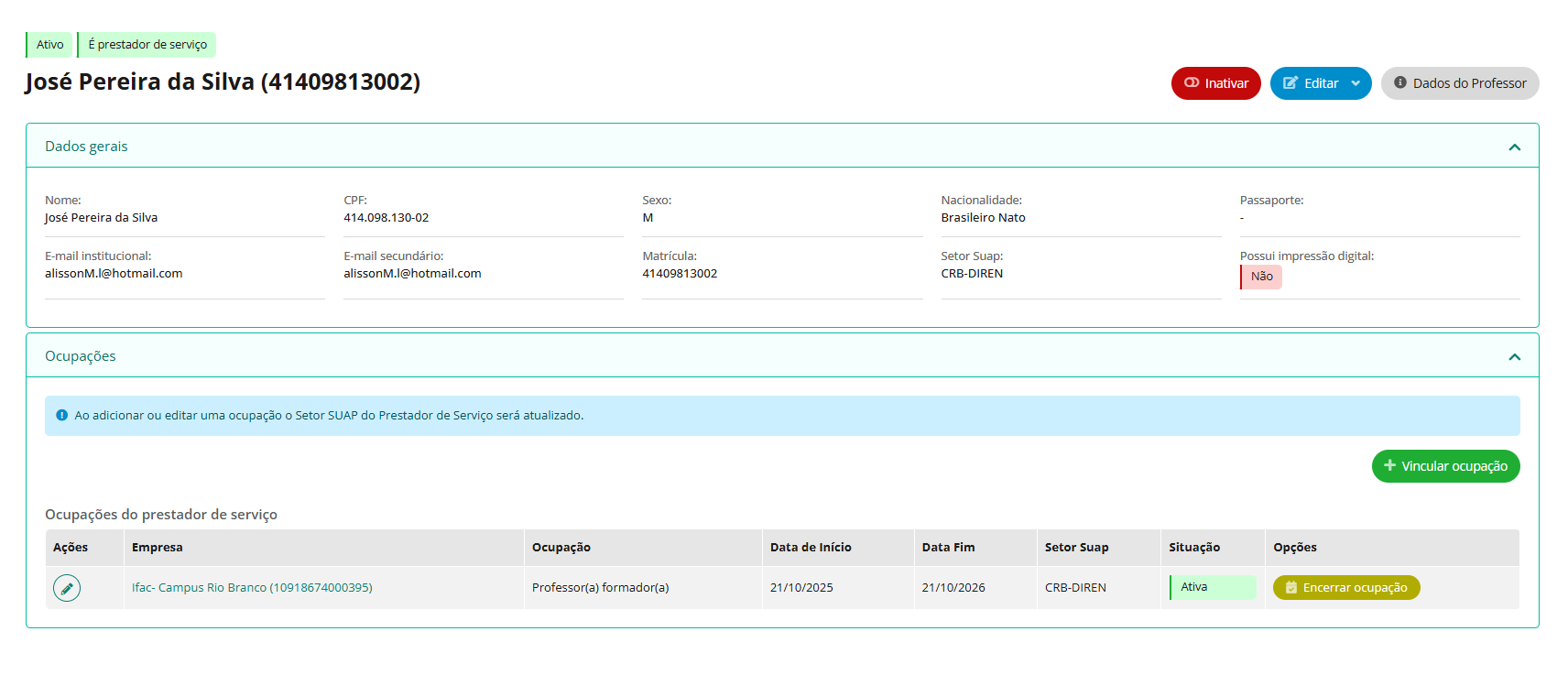Image resolution: width=1568 pixels, height=675 pixels.
Task: Click the red Não fingerprint badge
Action: 1261,277
